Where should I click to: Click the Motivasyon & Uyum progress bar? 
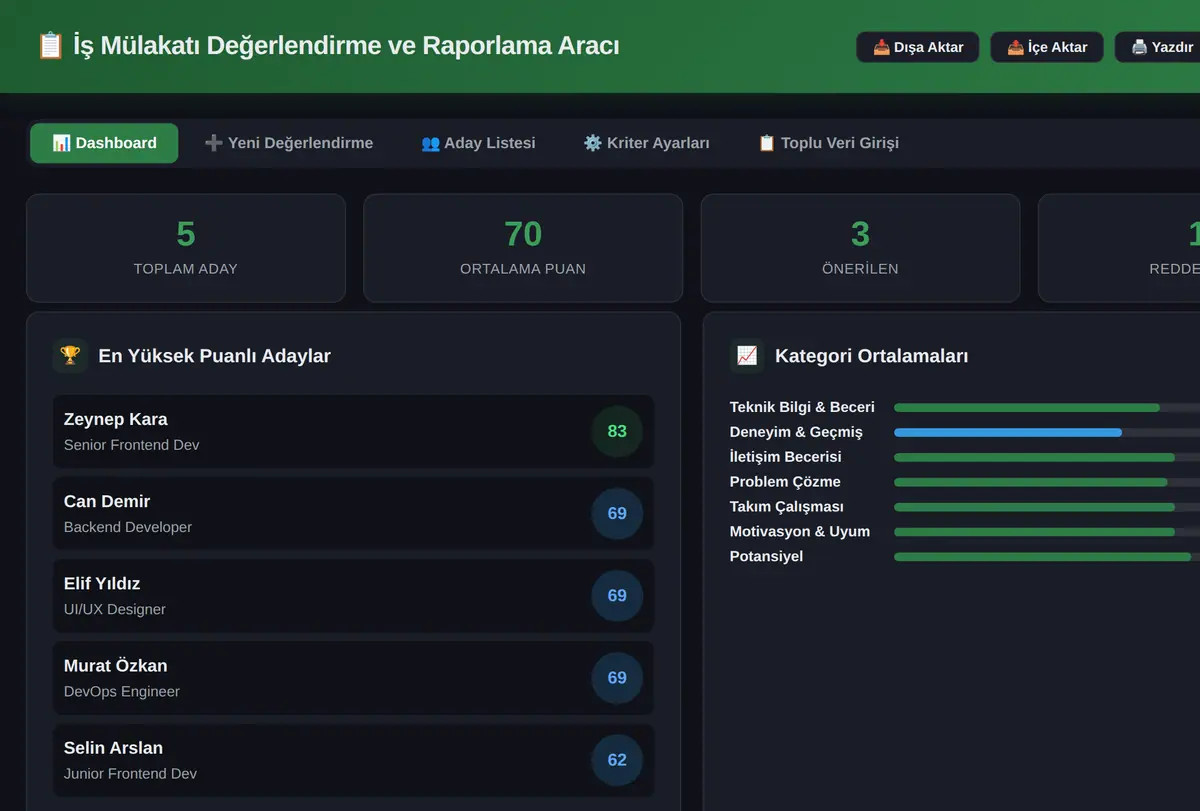click(x=1047, y=532)
